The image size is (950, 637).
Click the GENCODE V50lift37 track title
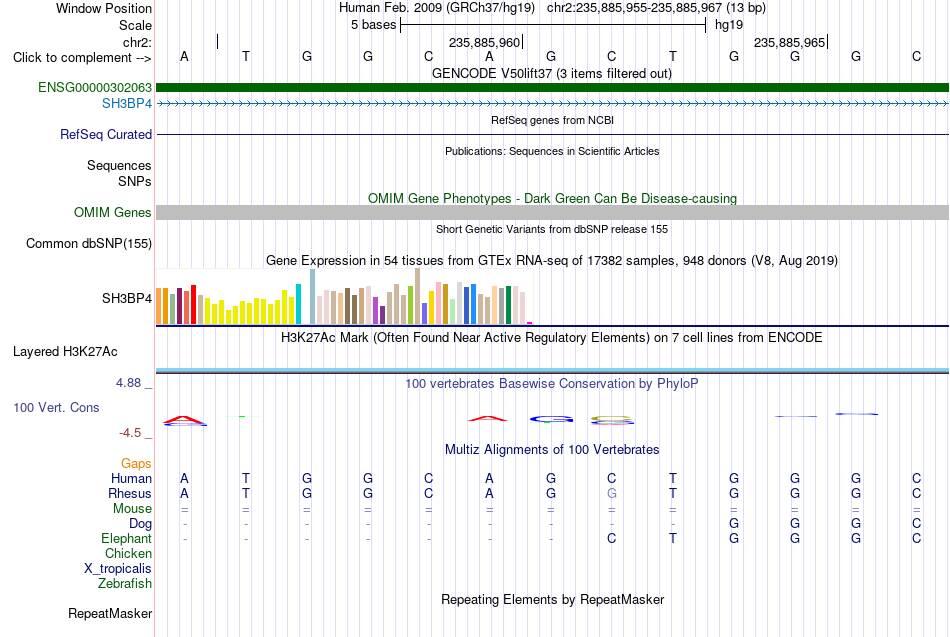coord(552,74)
